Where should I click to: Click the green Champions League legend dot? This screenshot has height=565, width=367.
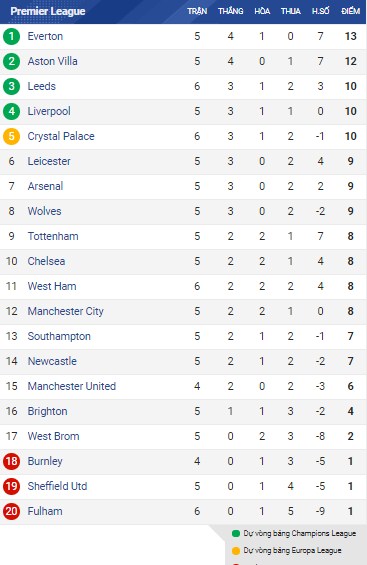[236, 534]
